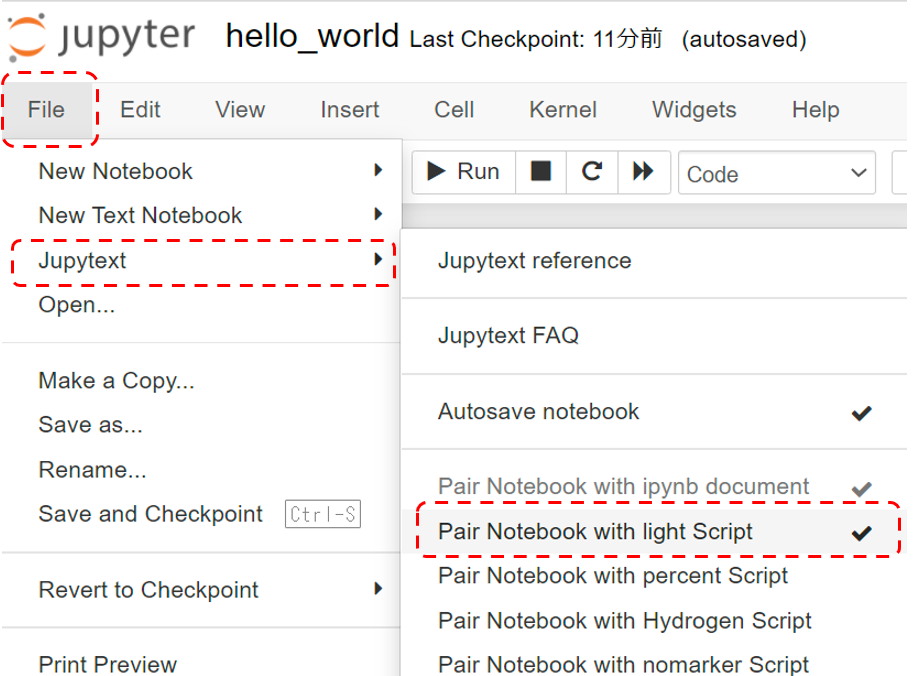Screen dimensions: 914x676
Task: Click the (autosaved) status text
Action: coord(744,40)
